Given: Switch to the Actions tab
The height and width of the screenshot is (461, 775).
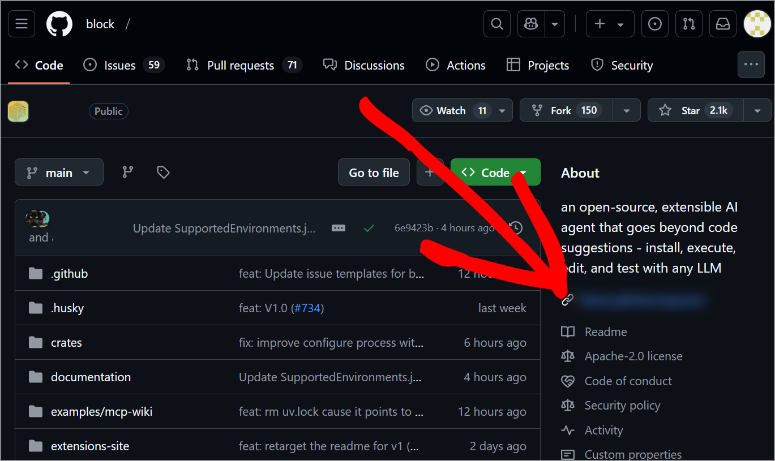Looking at the screenshot, I should click(x=456, y=65).
